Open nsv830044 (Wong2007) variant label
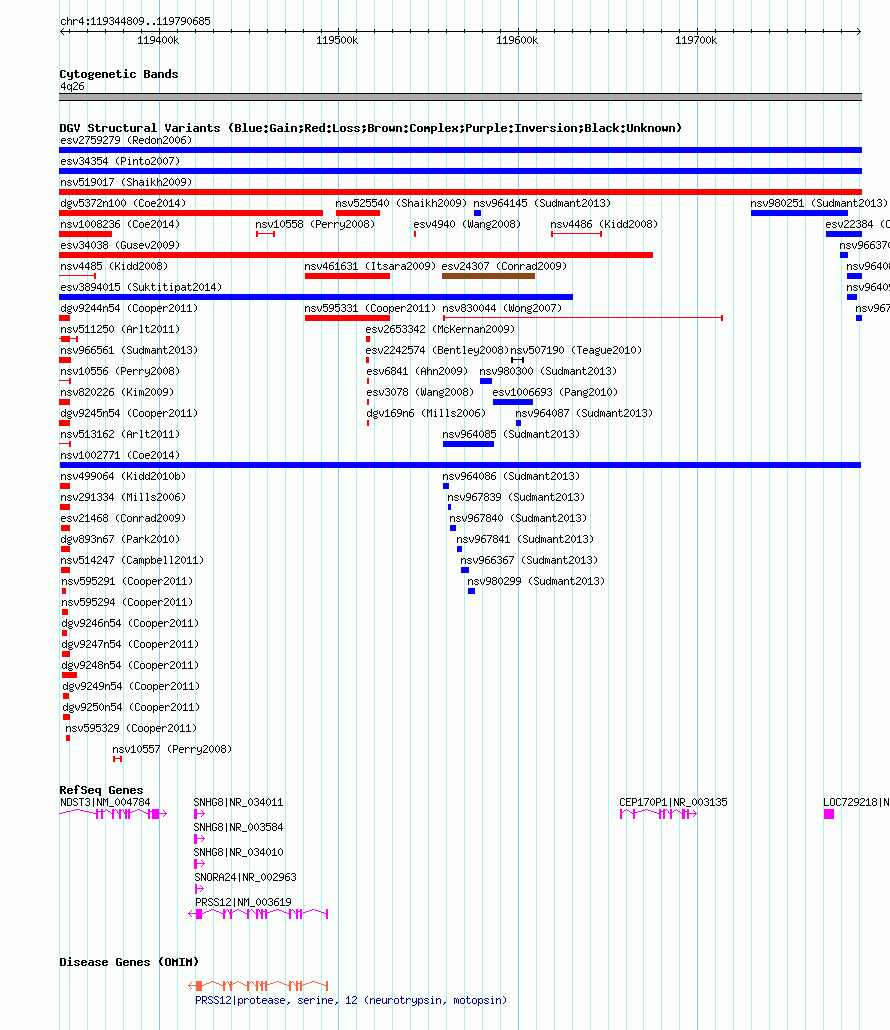890x1030 pixels. click(502, 308)
